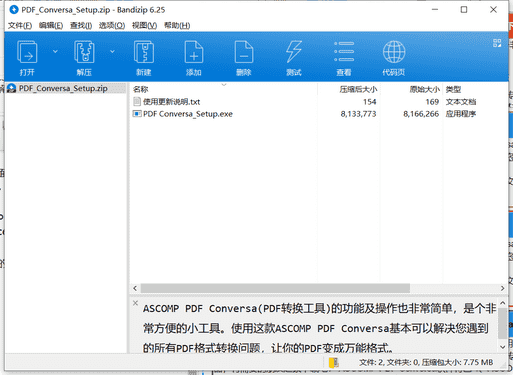Sort by Type (类型) column header
The image size is (513, 375).
pyautogui.click(x=453, y=89)
